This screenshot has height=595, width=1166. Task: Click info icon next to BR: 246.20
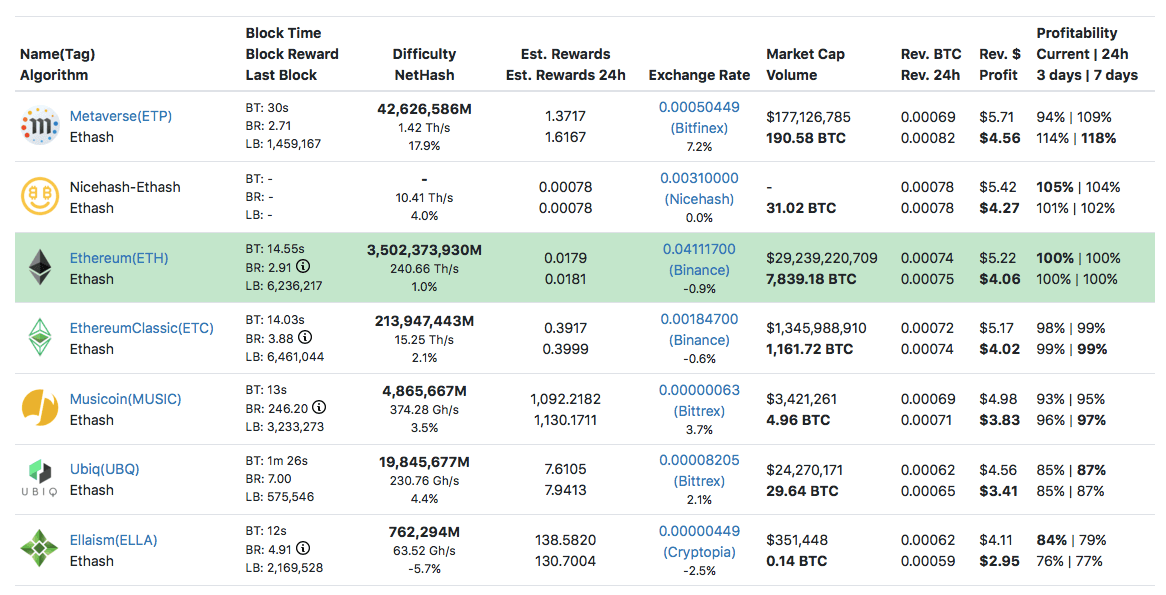(x=319, y=408)
